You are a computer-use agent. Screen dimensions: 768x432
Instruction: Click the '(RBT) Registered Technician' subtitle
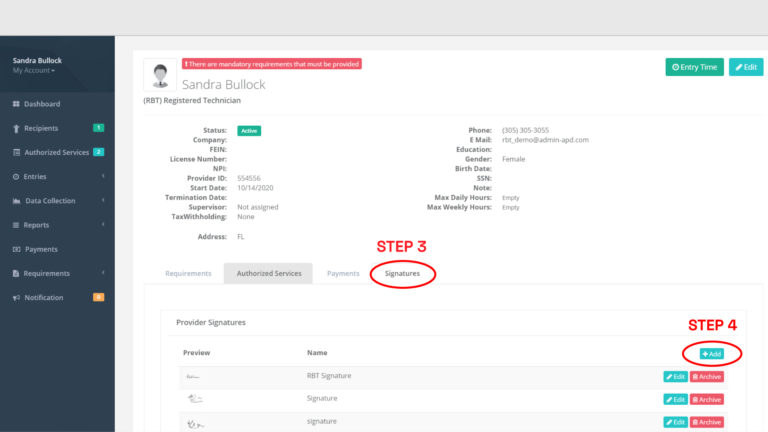[192, 100]
